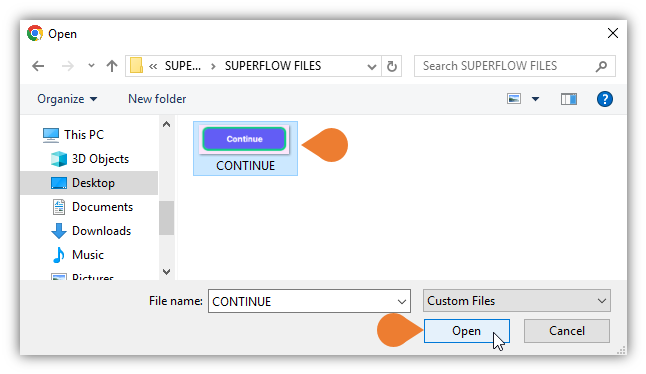Refresh the SUPERFLOW FILES folder
Viewport: 646px width, 374px height.
point(392,66)
